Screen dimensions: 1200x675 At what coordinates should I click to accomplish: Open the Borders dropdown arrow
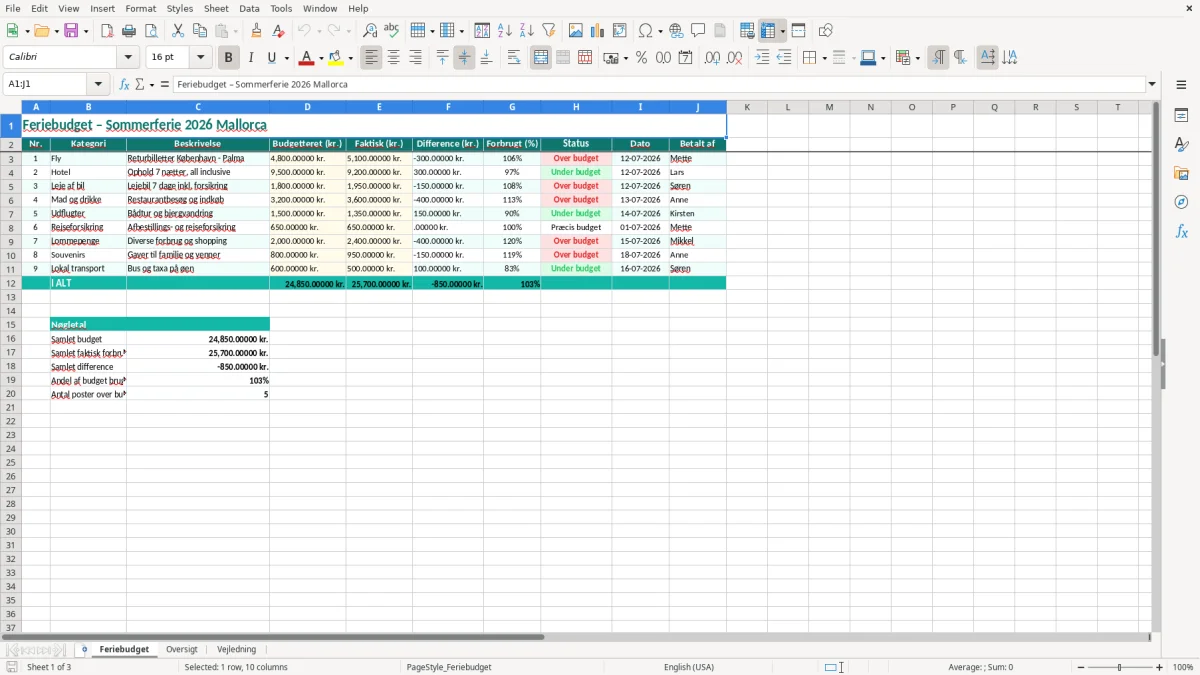pos(824,58)
